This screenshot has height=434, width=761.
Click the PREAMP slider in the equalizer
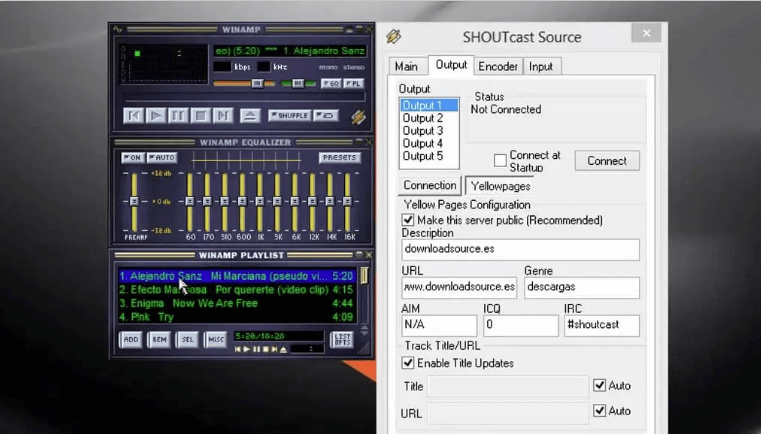click(134, 201)
